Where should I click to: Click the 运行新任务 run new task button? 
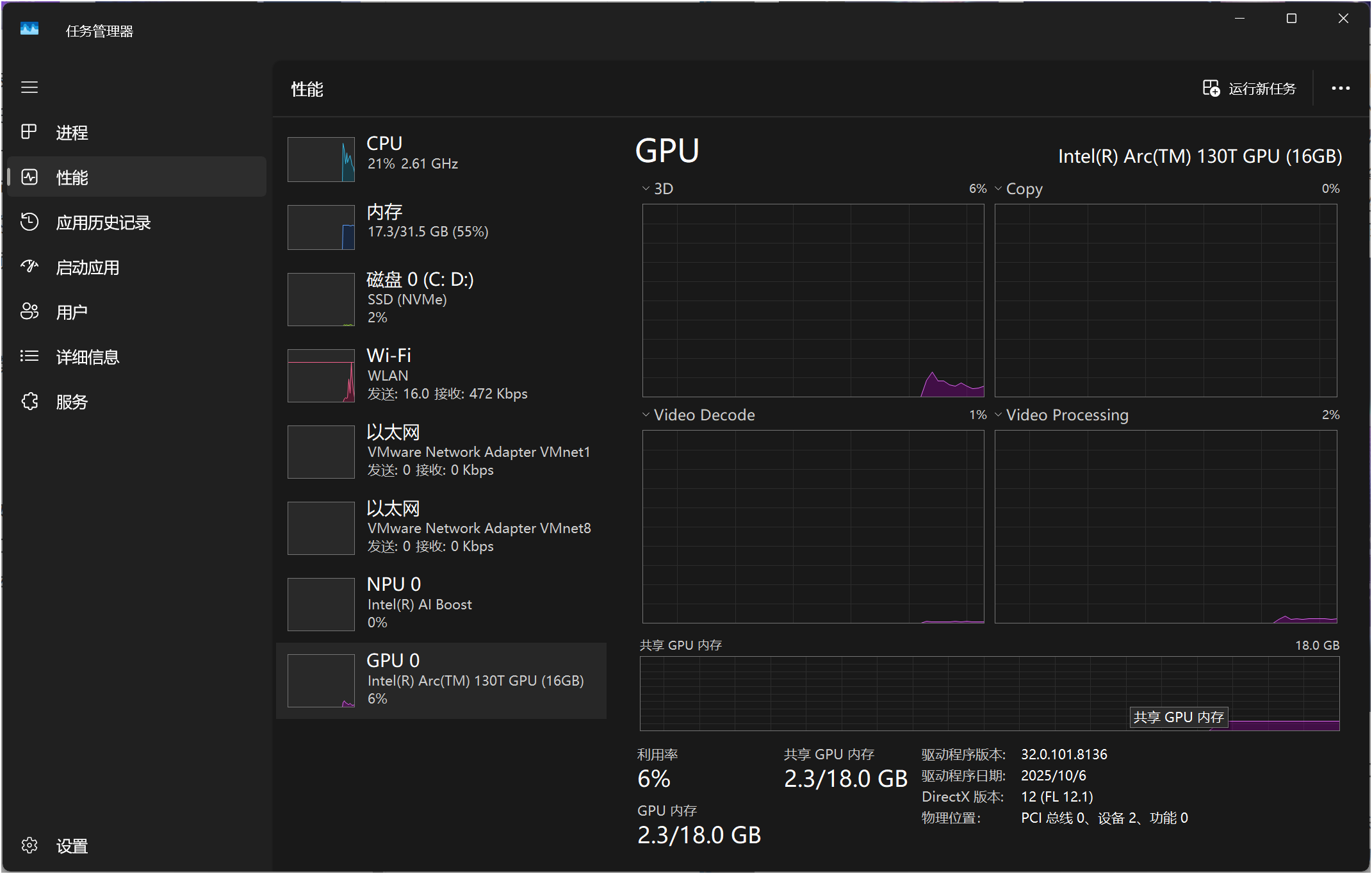click(1249, 88)
